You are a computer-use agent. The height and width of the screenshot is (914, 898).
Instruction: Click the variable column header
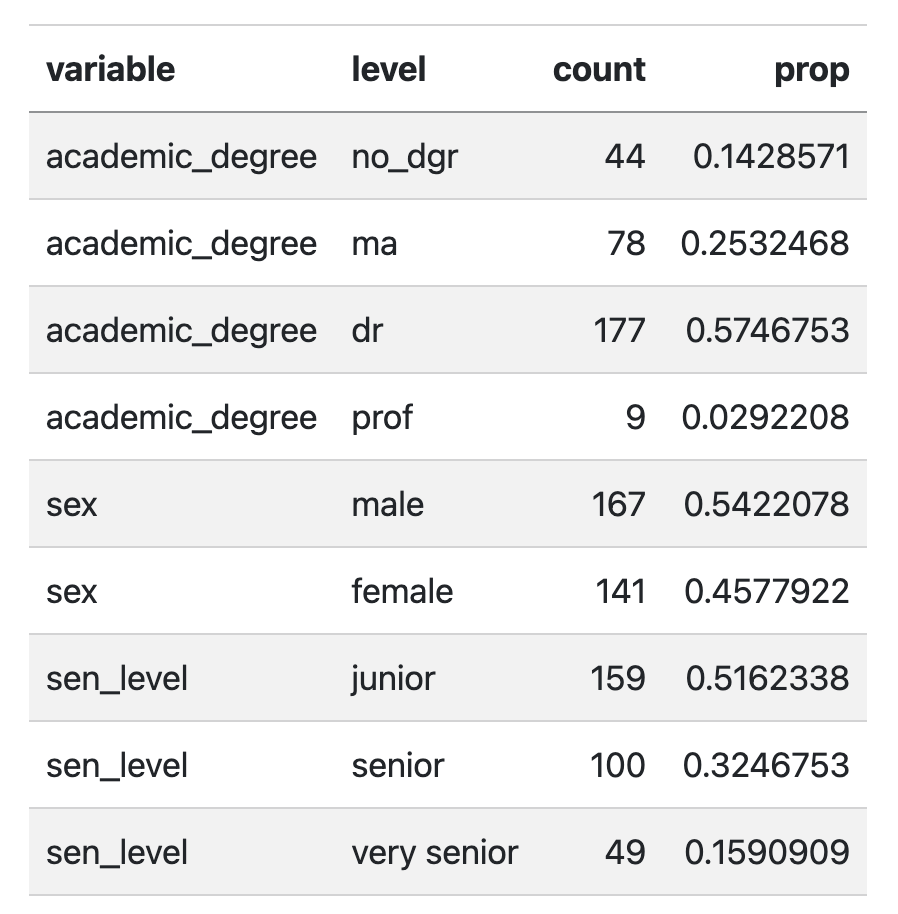pos(111,70)
